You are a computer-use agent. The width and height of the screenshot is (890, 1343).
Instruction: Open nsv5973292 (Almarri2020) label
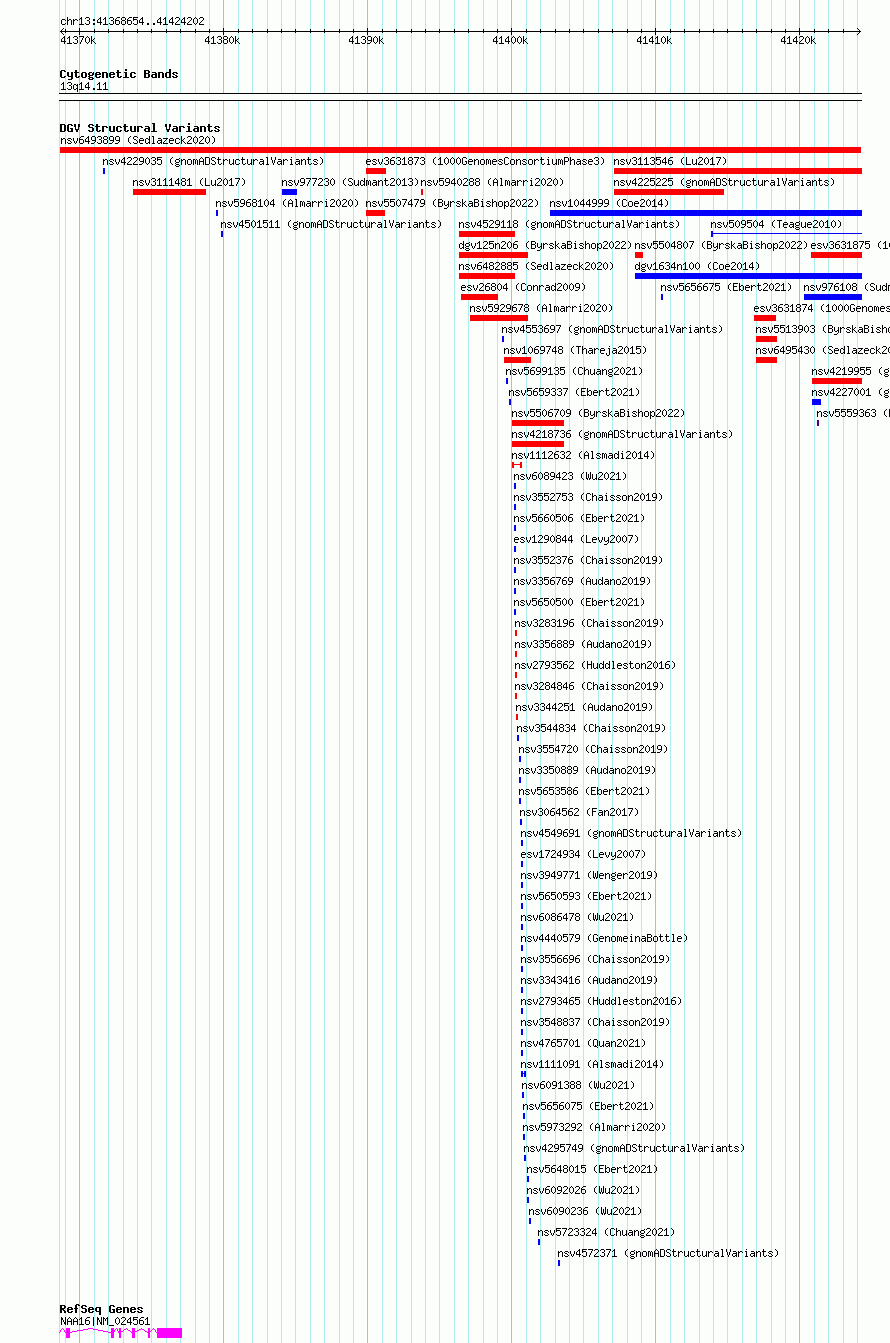[x=595, y=1127]
